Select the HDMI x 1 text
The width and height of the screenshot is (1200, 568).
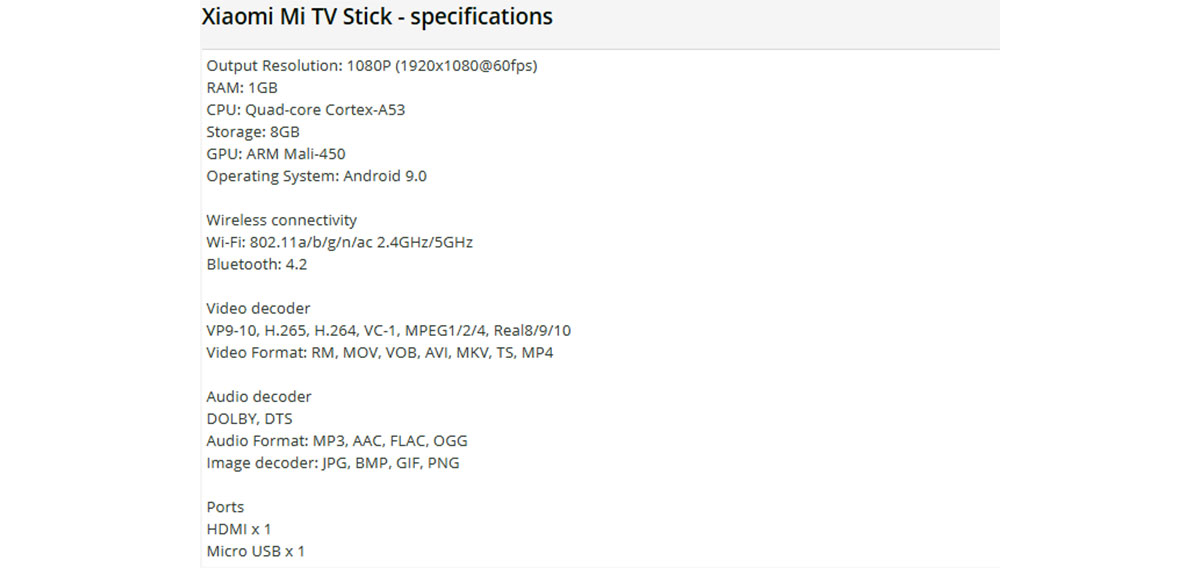click(238, 528)
